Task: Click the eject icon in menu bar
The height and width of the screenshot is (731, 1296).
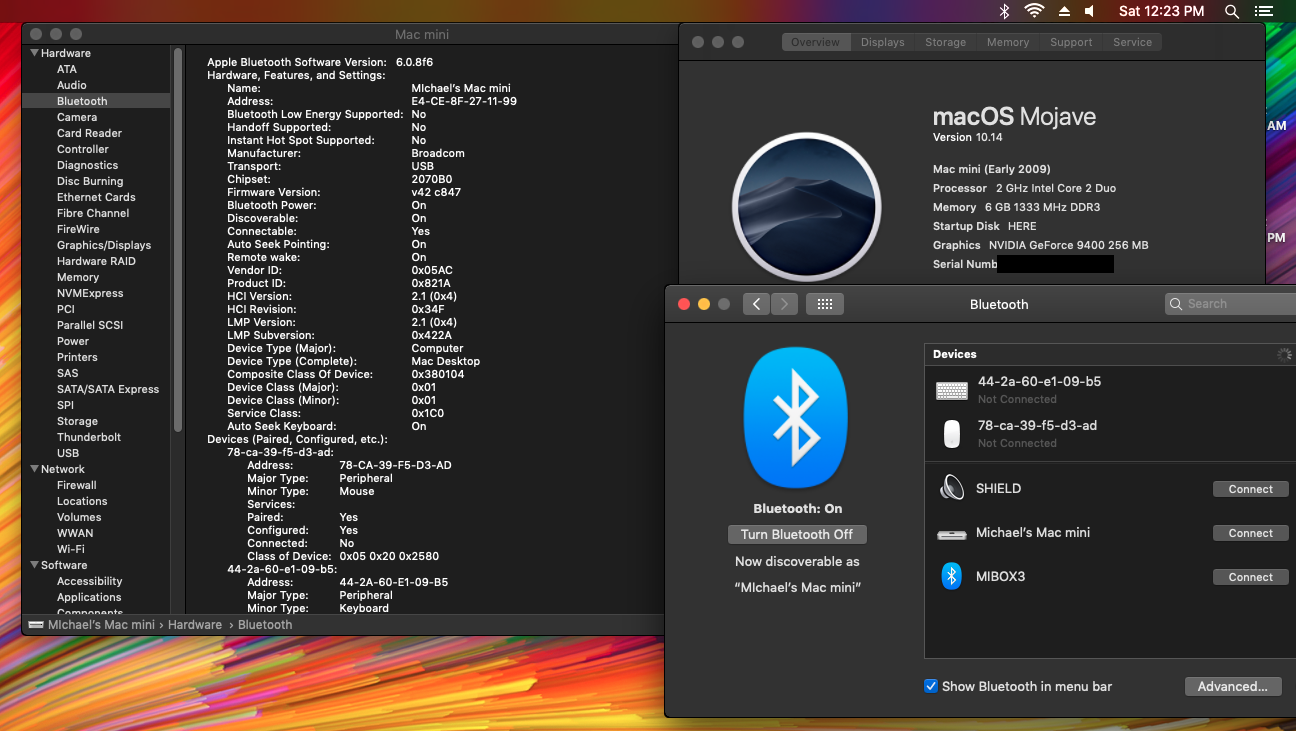Action: pos(1064,11)
